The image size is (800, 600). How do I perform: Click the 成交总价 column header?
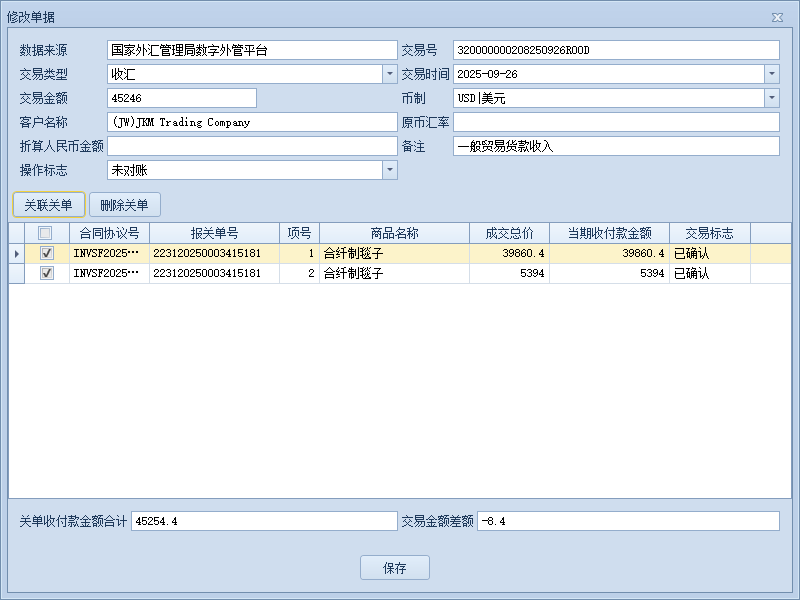tap(509, 233)
